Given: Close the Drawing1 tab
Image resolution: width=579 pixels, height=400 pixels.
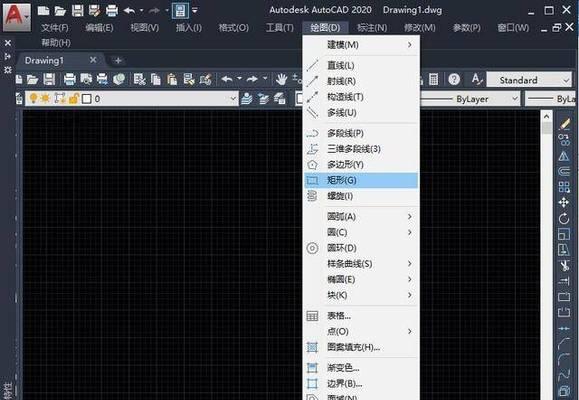Looking at the screenshot, I should coord(93,60).
